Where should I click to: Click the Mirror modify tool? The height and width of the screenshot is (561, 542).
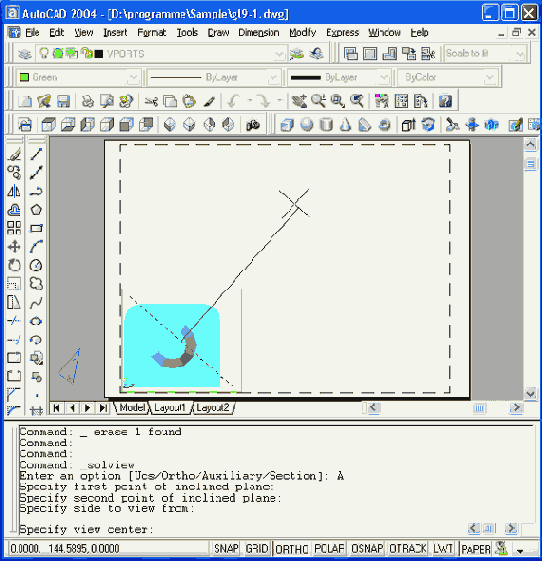tap(14, 191)
